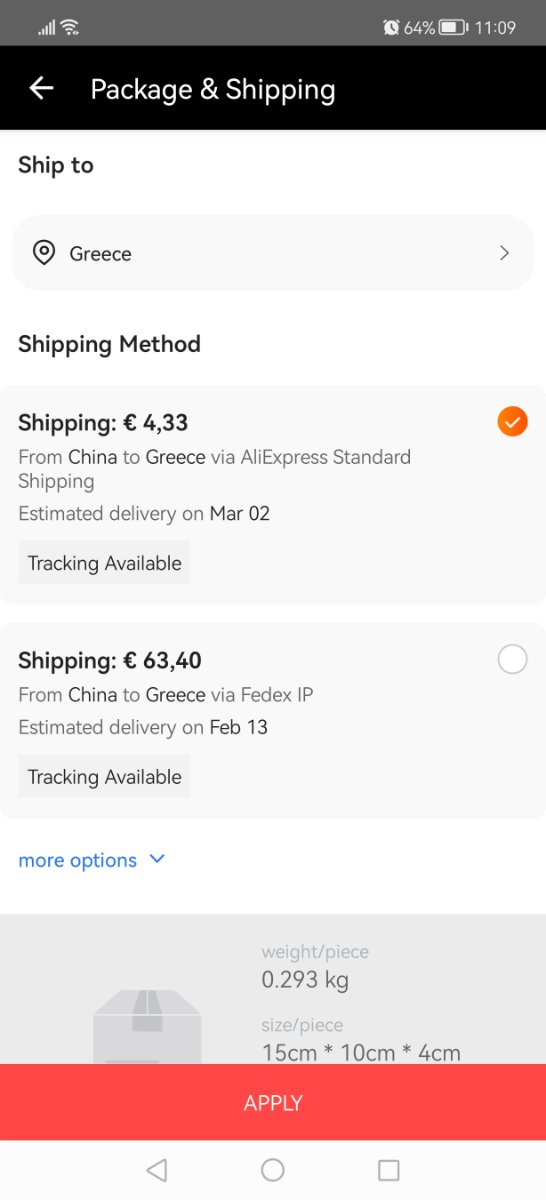Tap Tracking Available under Fedex IP

(x=104, y=777)
